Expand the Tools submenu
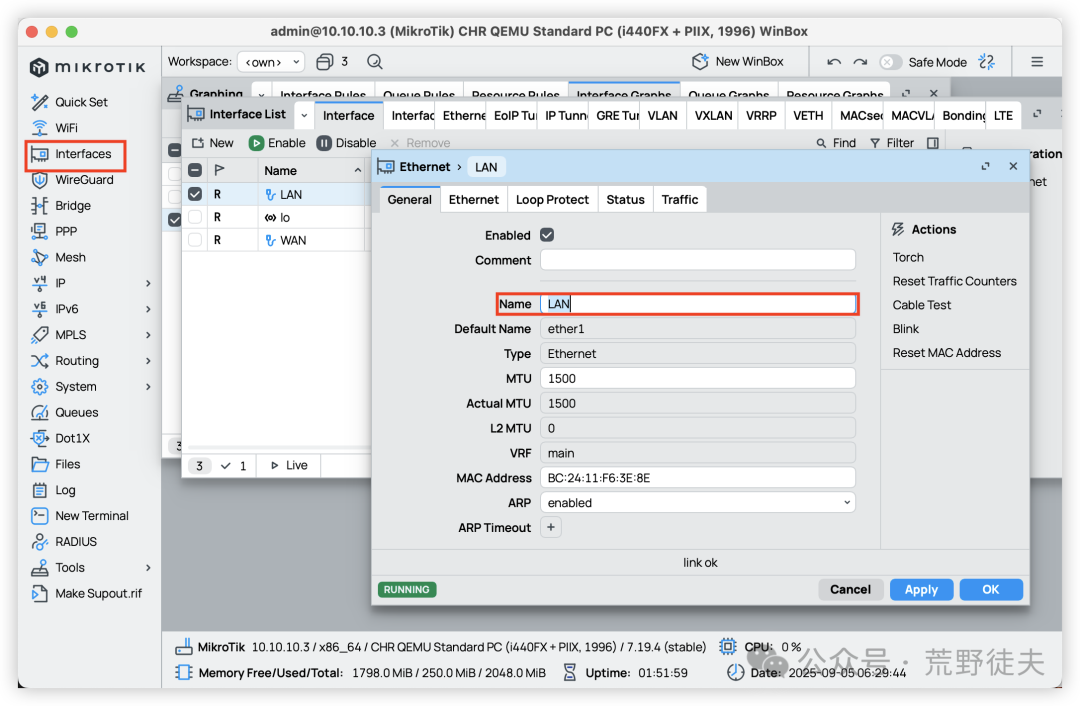This screenshot has height=706, width=1080. 148,568
